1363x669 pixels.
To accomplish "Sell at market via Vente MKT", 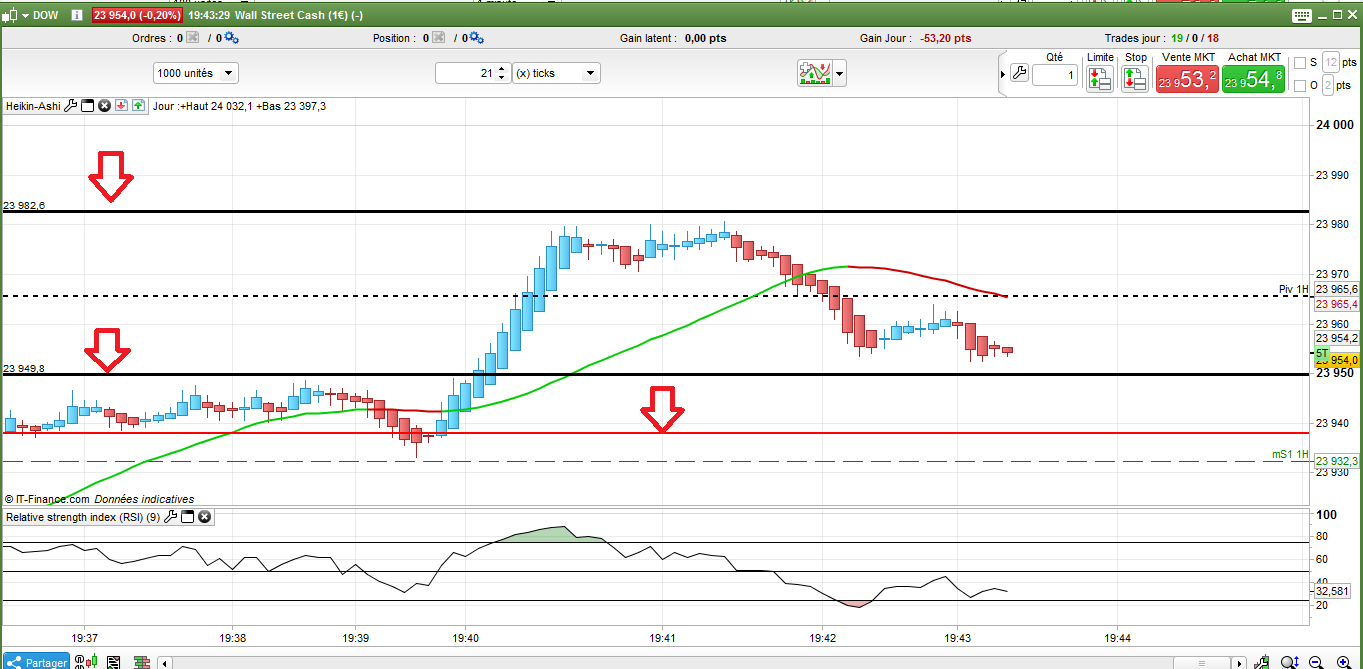I will [1187, 79].
